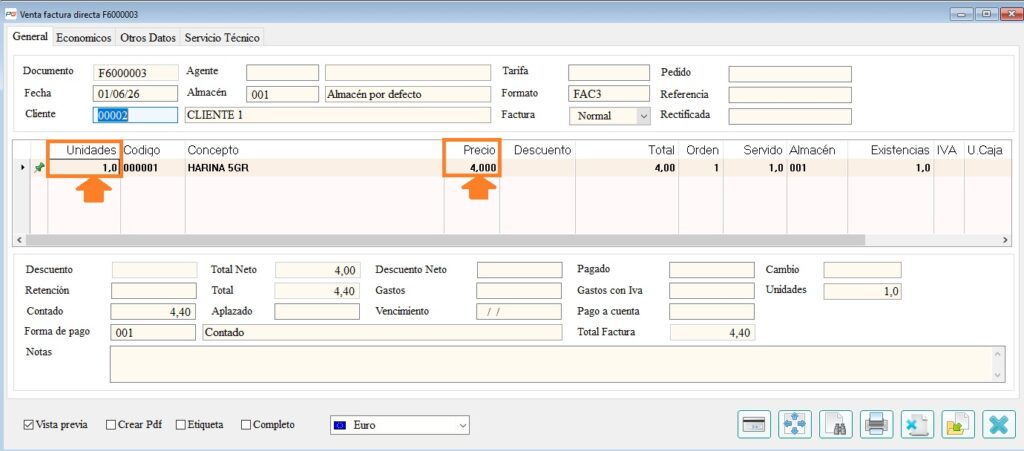1024x451 pixels.
Task: Click the Tarifa input field
Action: pos(609,72)
